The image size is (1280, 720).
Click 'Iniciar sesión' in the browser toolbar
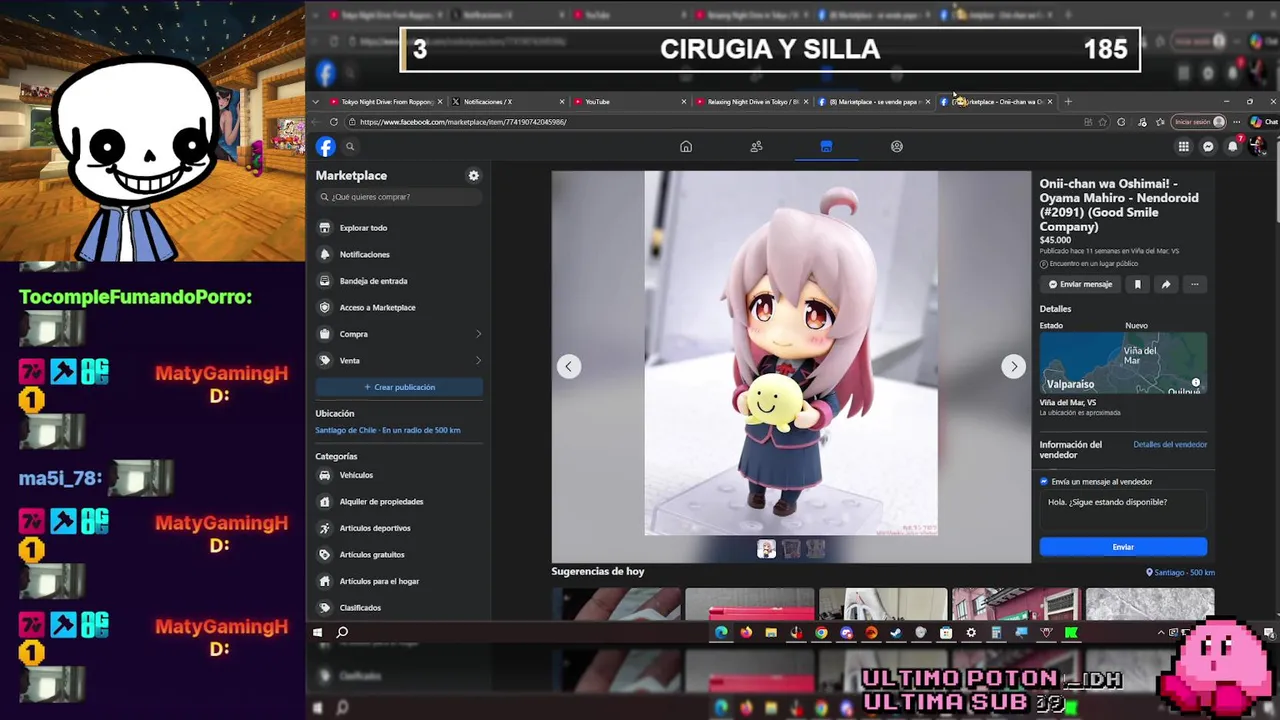1199,122
